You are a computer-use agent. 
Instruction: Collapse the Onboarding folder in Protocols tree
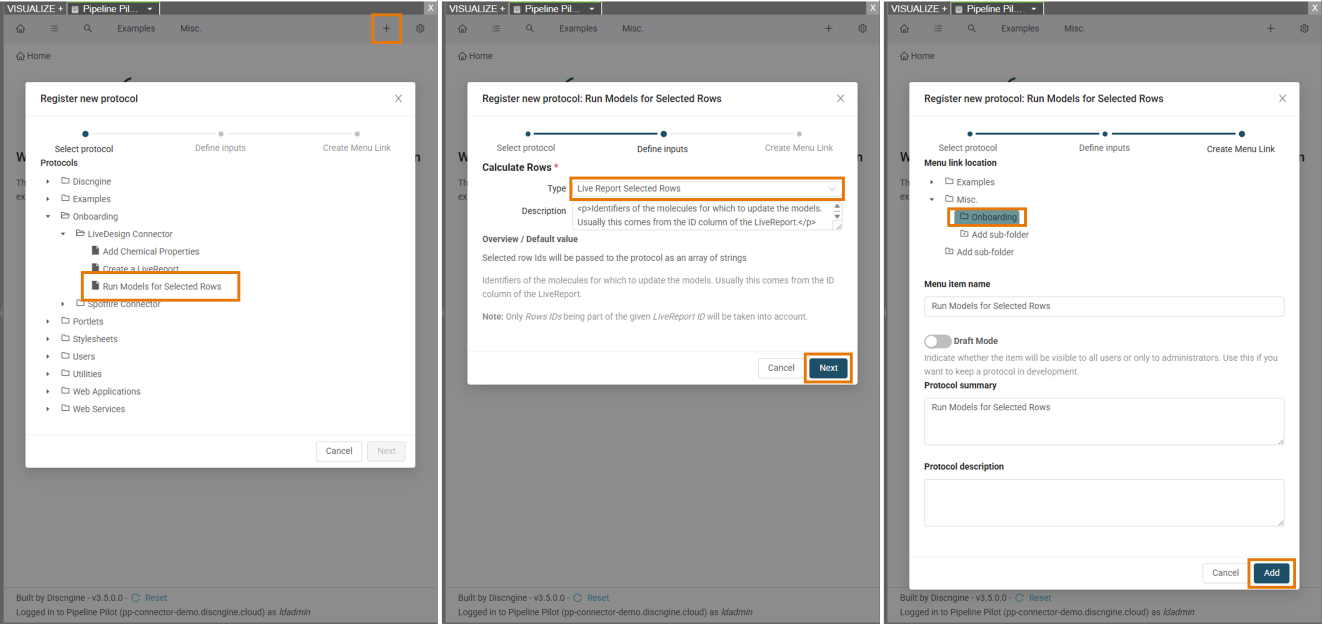tap(47, 216)
